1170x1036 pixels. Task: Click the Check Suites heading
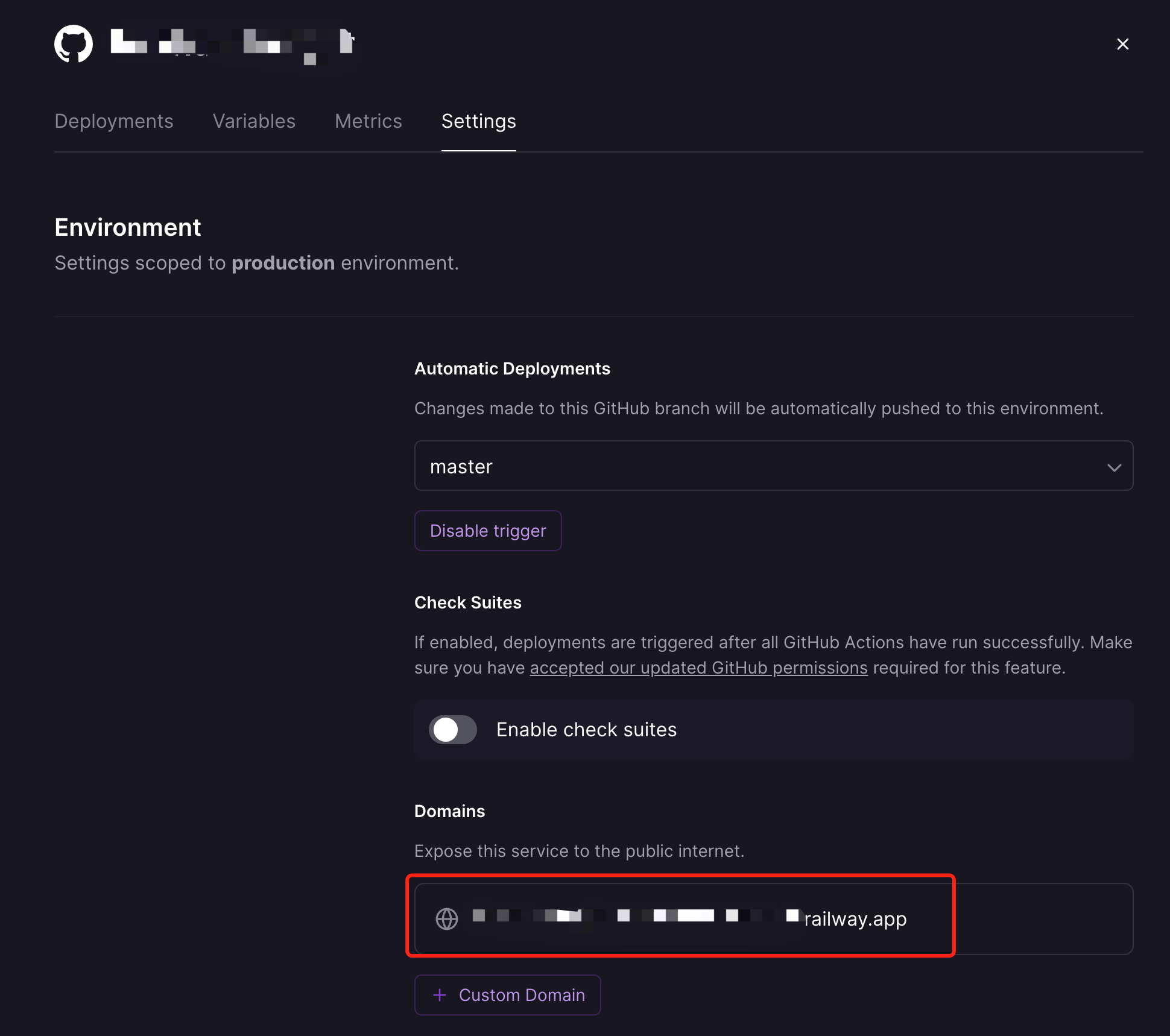[x=467, y=602]
